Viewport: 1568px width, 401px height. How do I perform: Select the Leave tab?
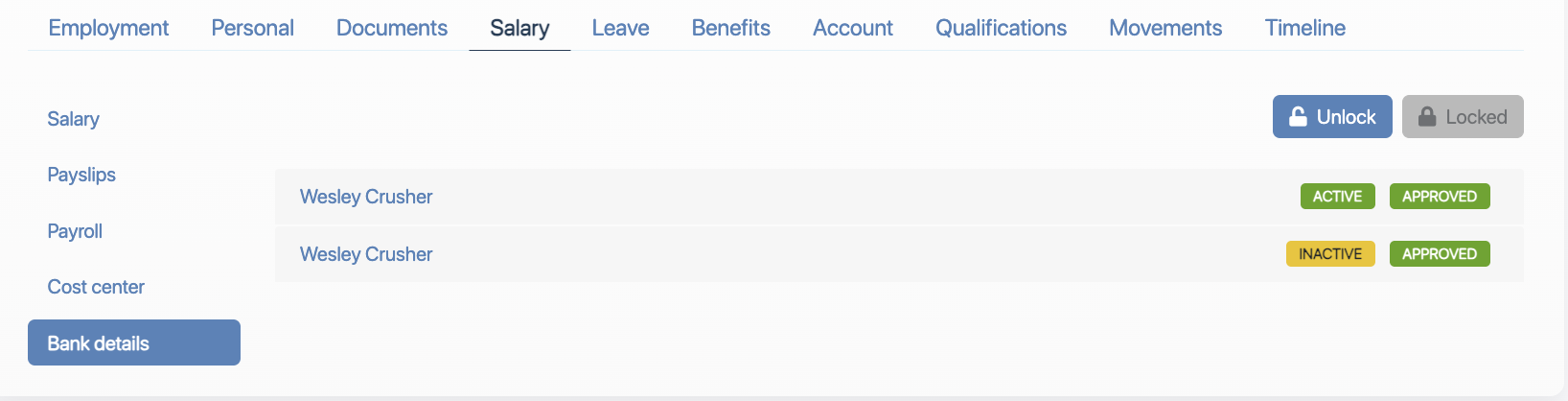point(620,28)
